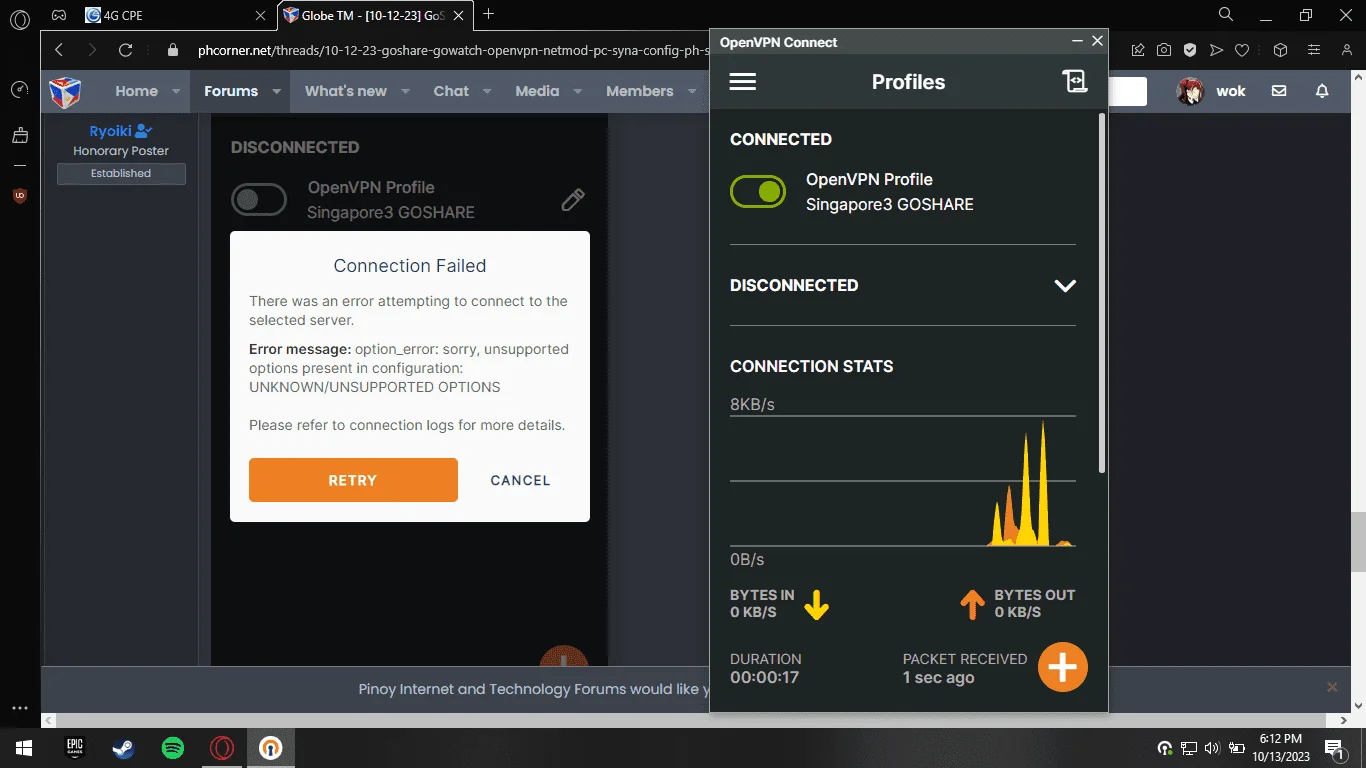Expand the What's new dropdown arrow

tap(405, 91)
